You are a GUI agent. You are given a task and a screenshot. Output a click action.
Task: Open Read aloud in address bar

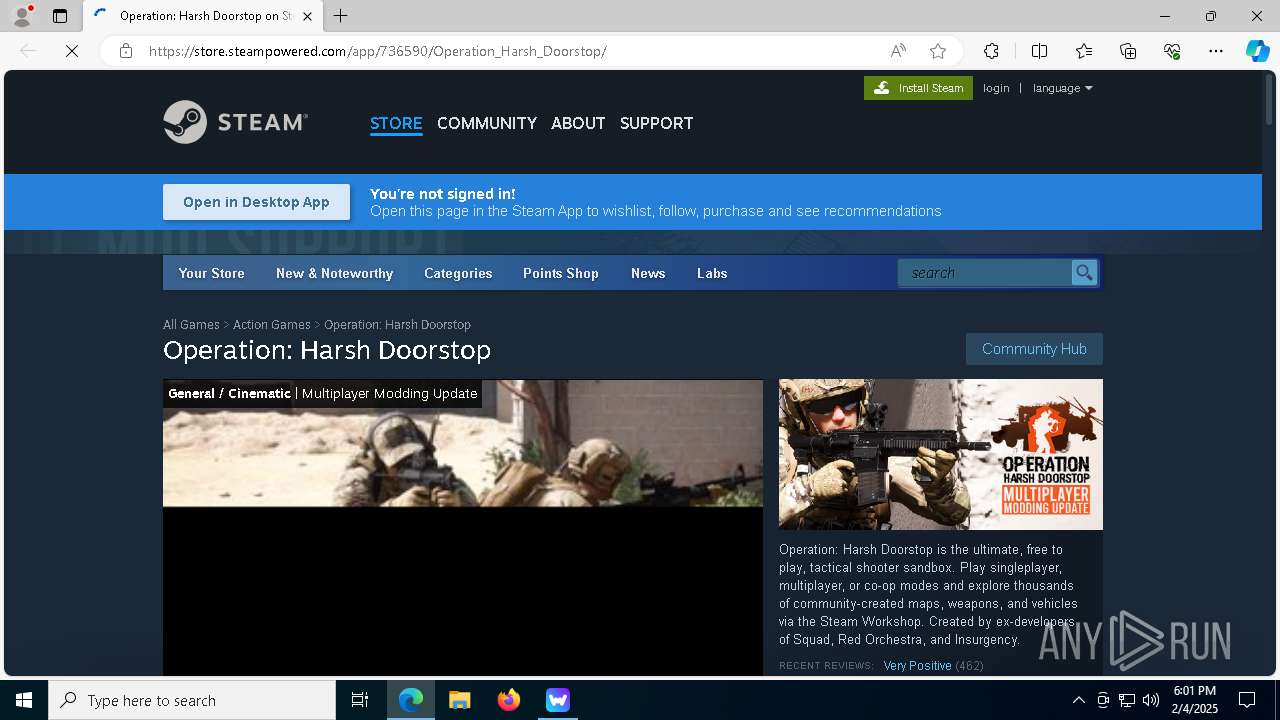(898, 51)
